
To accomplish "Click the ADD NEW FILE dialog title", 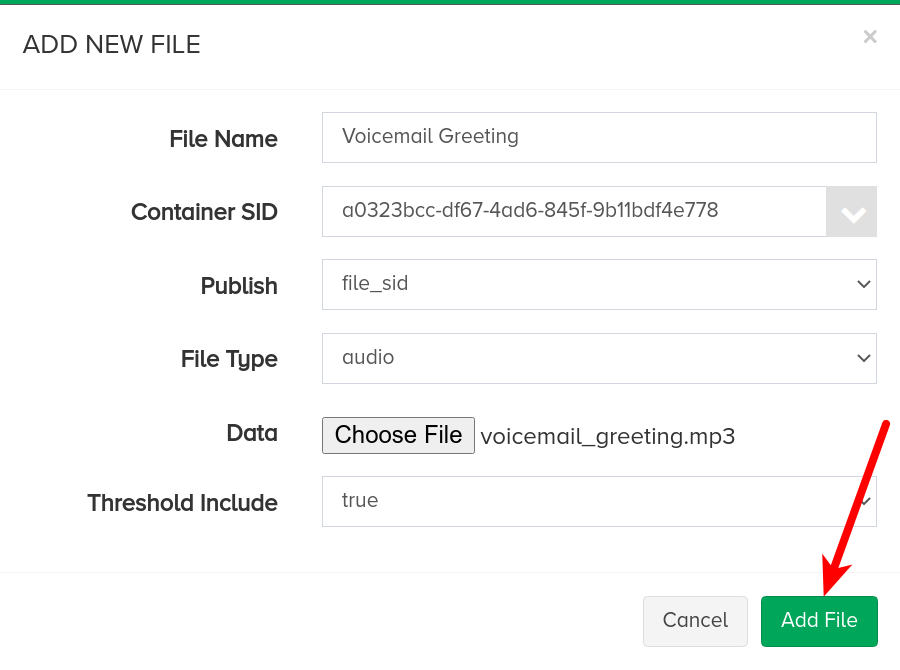I will (x=112, y=45).
